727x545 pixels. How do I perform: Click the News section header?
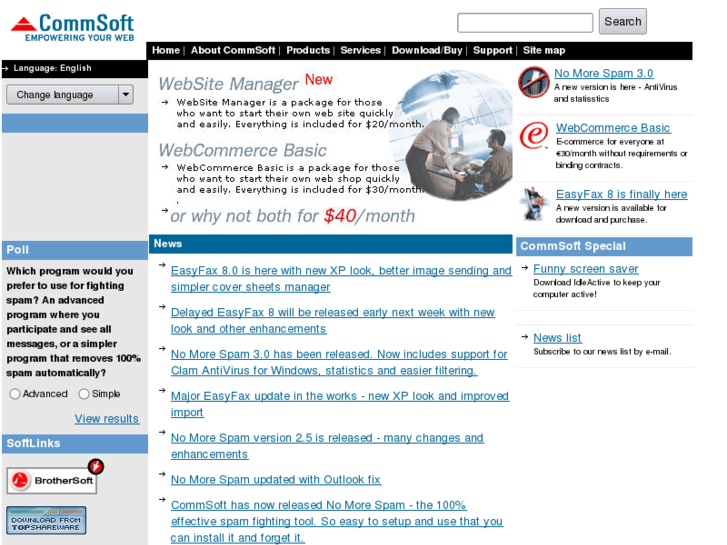(331, 244)
